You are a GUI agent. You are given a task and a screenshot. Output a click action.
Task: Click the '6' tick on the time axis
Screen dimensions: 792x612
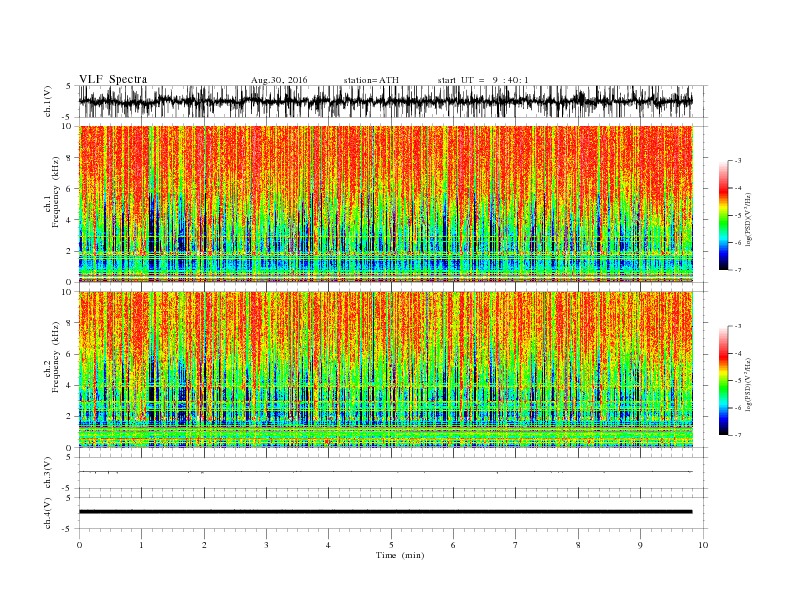click(x=453, y=545)
